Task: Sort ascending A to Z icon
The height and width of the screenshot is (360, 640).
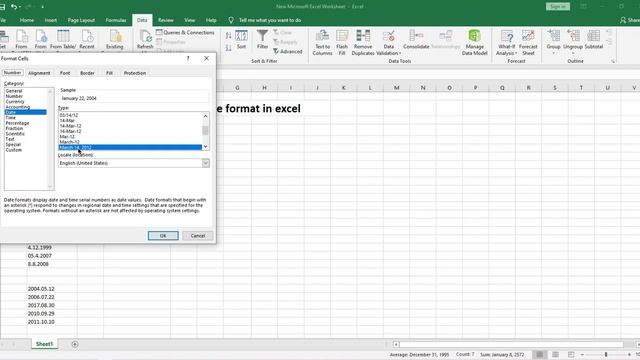Action: pyautogui.click(x=229, y=36)
